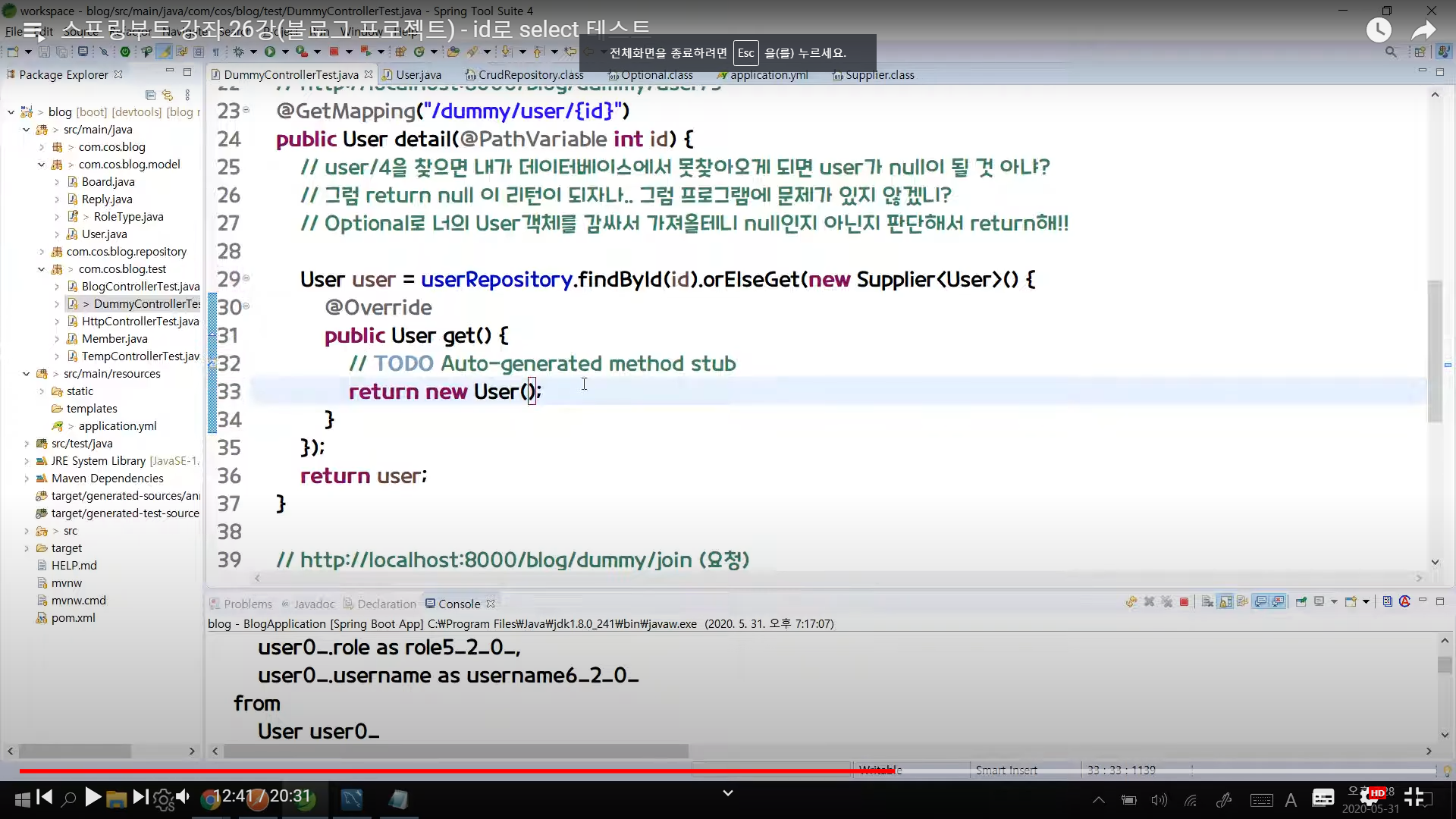
Task: Click the Pin Console icon
Action: click(x=1301, y=601)
